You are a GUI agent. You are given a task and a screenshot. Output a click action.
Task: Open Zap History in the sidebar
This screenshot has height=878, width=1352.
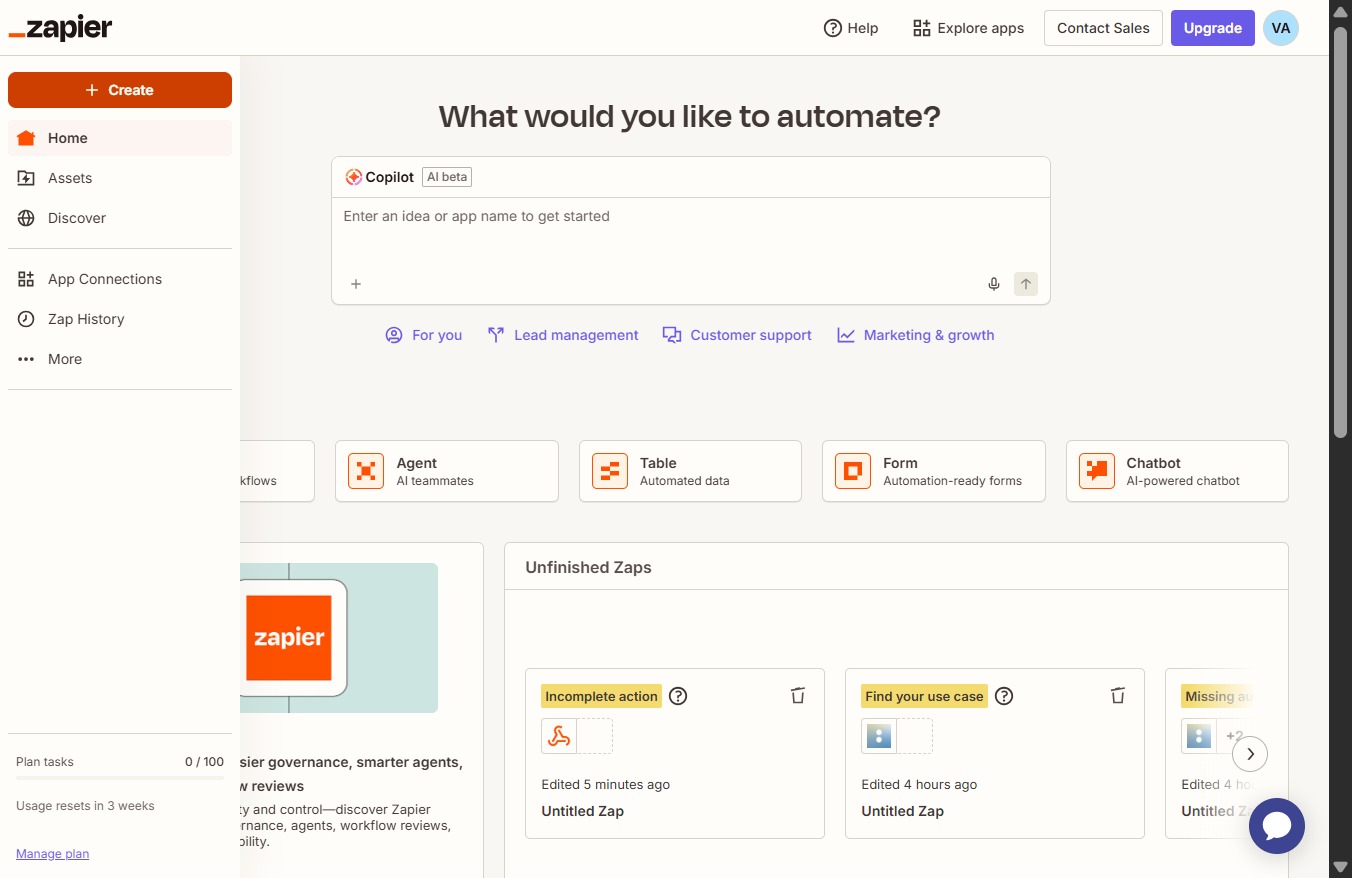[120, 319]
